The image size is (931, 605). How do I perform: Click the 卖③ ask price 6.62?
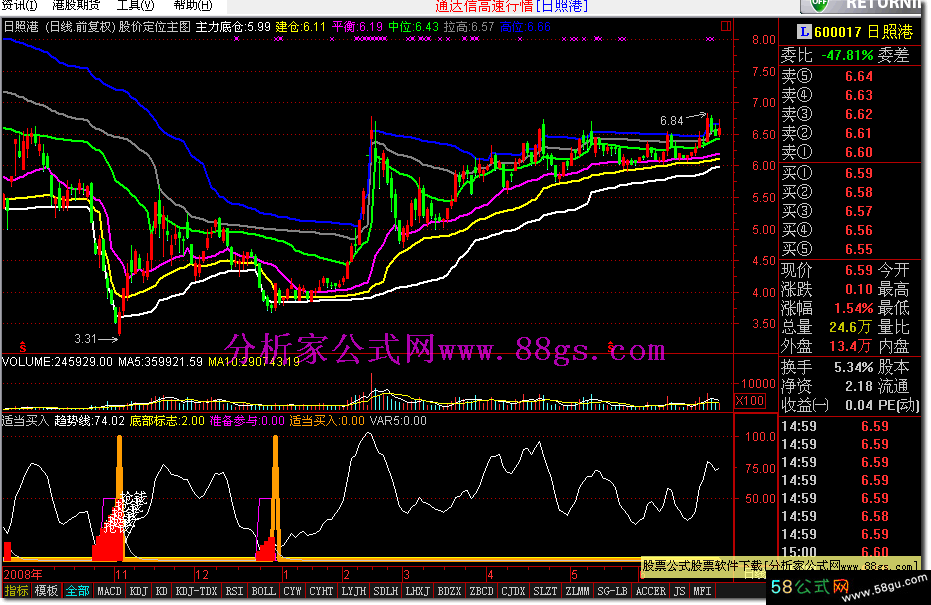click(x=859, y=115)
